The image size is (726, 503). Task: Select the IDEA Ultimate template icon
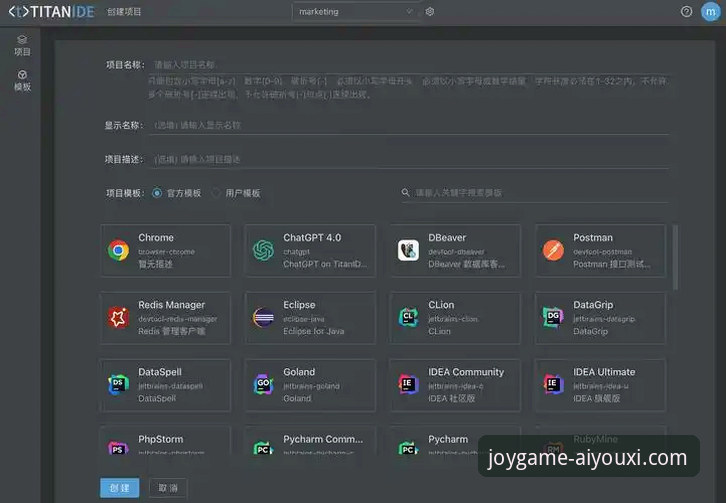[x=553, y=384]
